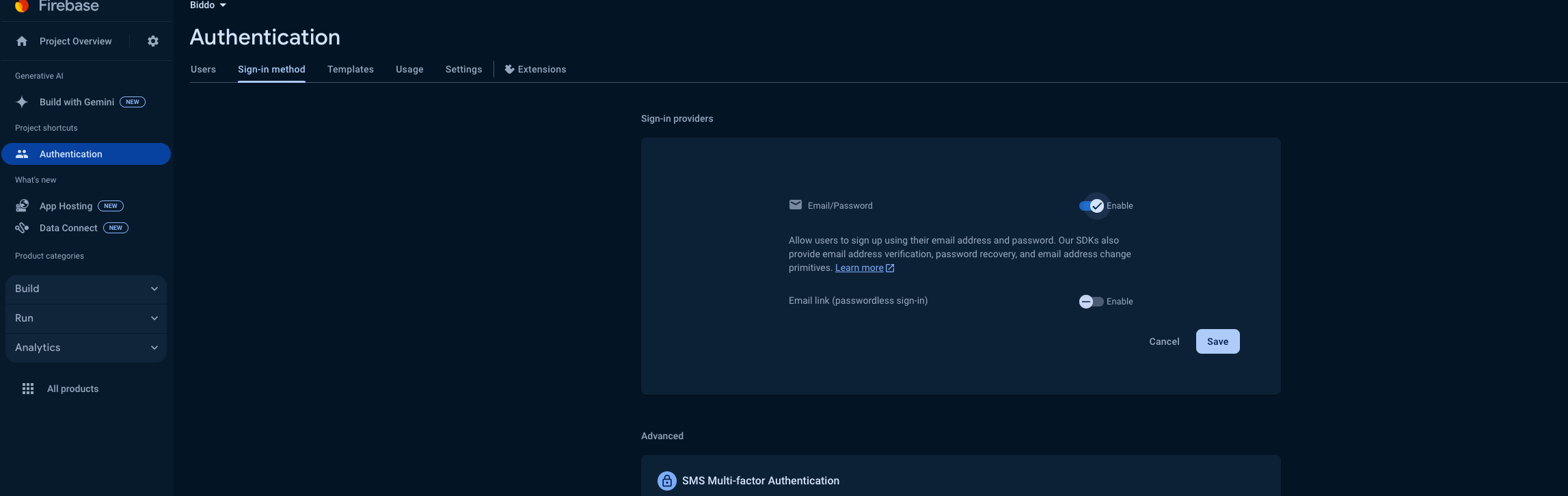This screenshot has width=1568, height=496.
Task: Enable the Email link passwordless toggle
Action: pos(1091,302)
